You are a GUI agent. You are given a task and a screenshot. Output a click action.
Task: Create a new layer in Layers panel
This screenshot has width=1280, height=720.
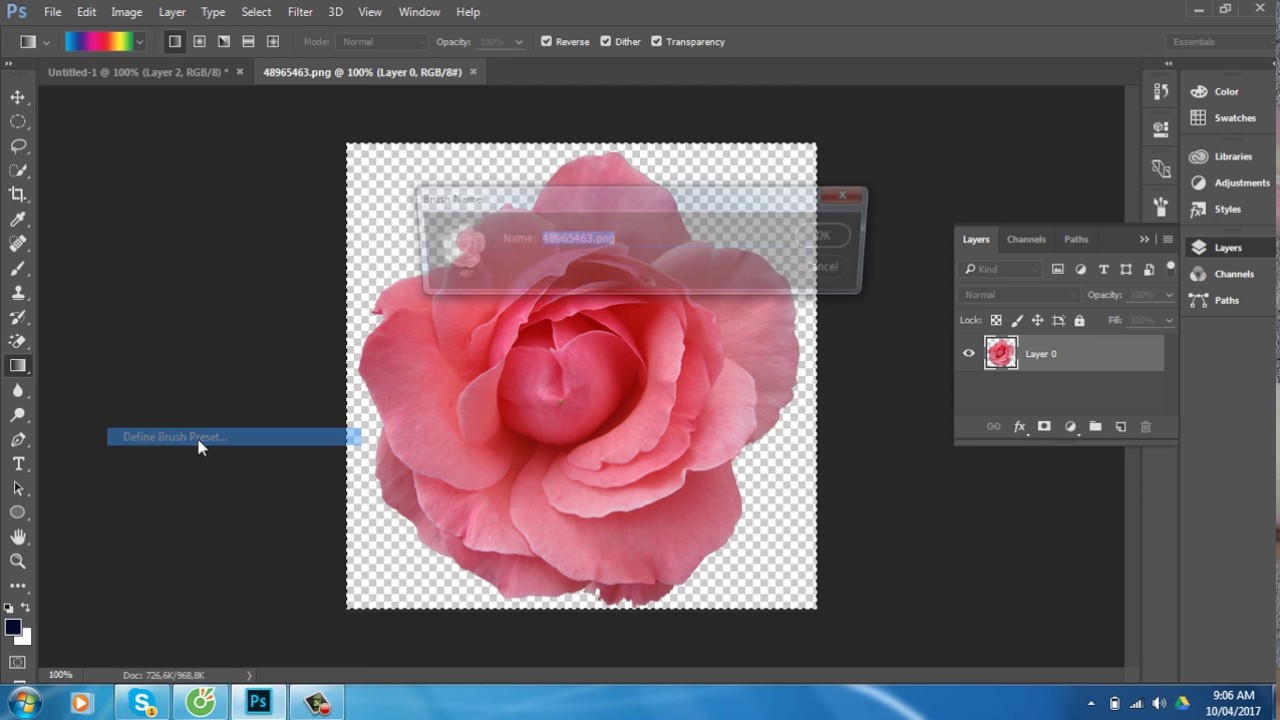pyautogui.click(x=1120, y=427)
